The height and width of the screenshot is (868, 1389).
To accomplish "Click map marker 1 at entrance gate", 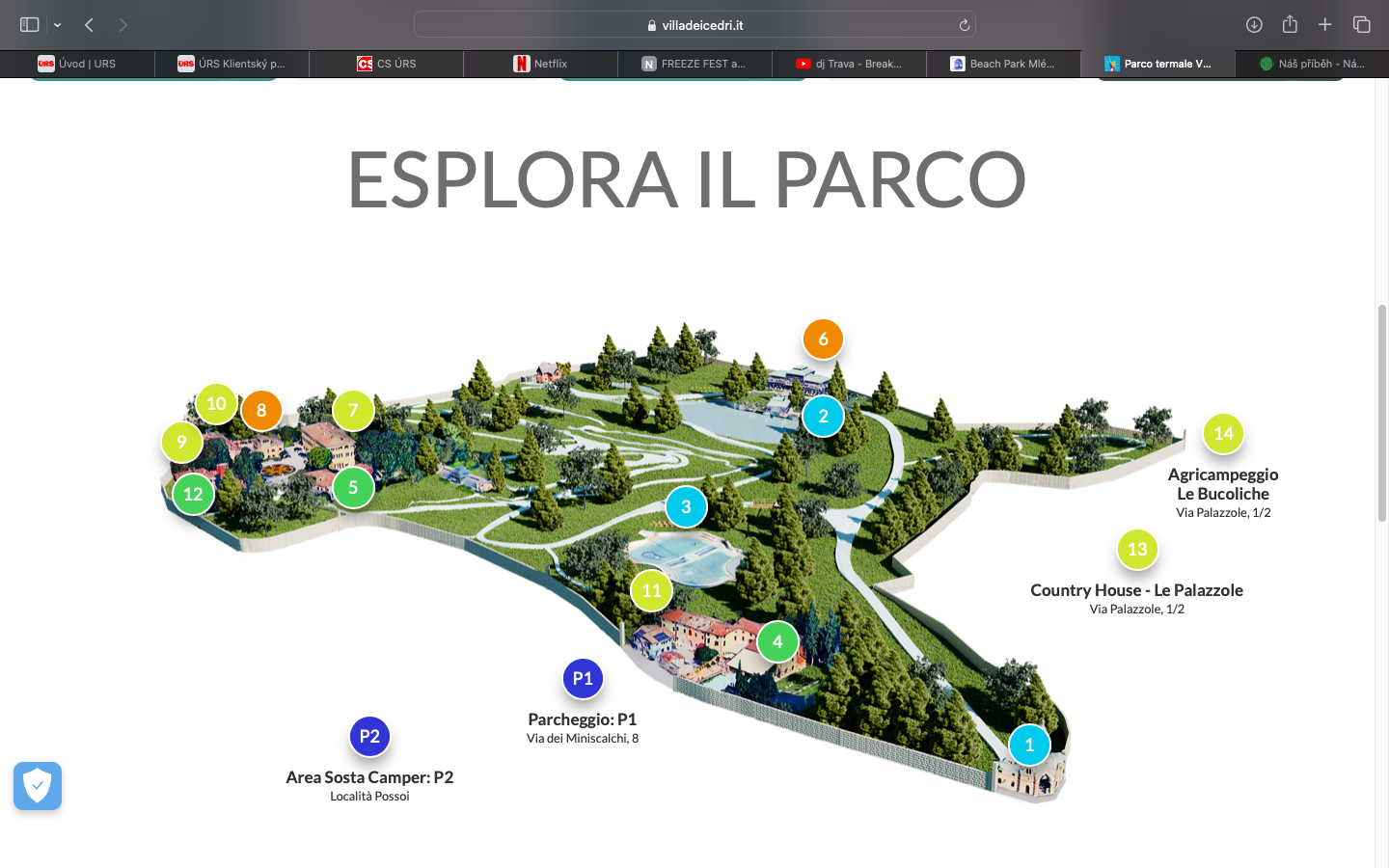I will (x=1029, y=746).
